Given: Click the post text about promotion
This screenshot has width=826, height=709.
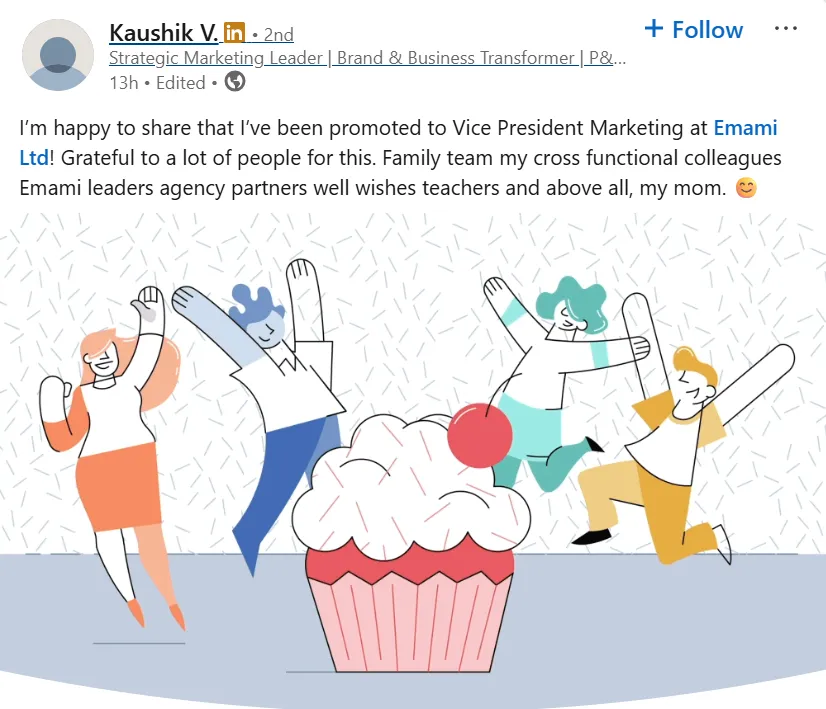Looking at the screenshot, I should pos(400,158).
